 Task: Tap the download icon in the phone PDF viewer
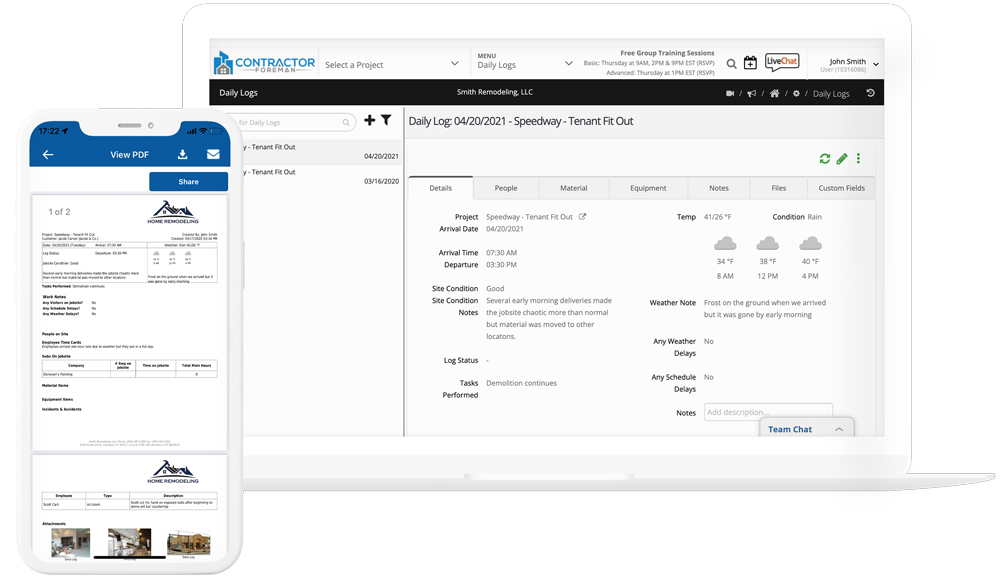pyautogui.click(x=182, y=155)
